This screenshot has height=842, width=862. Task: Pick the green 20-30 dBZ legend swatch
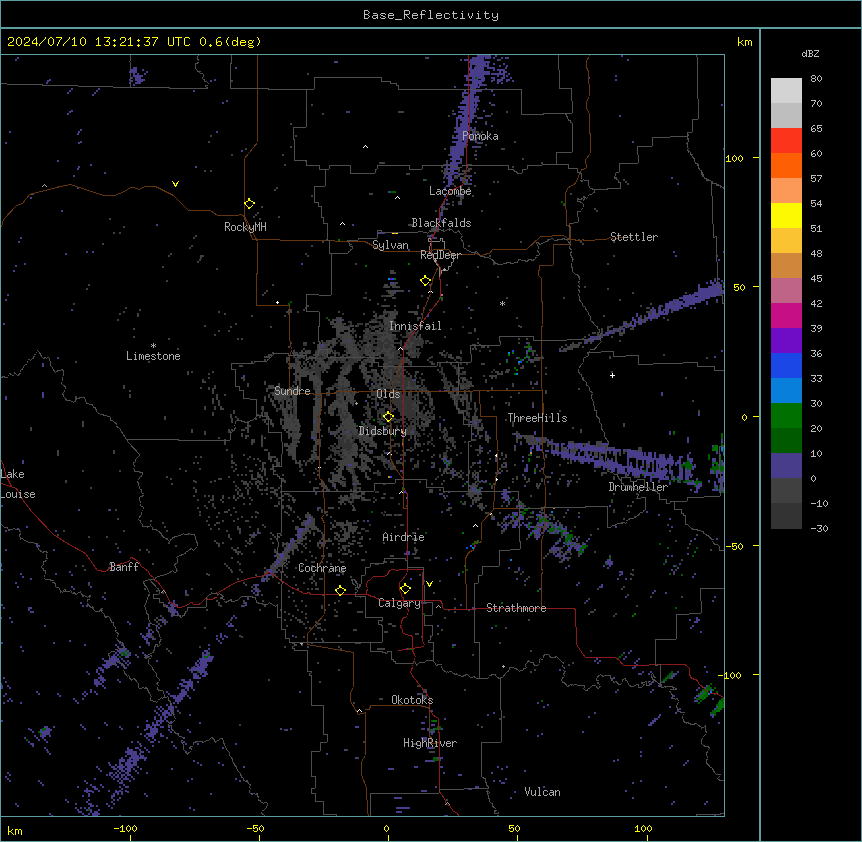pos(786,416)
